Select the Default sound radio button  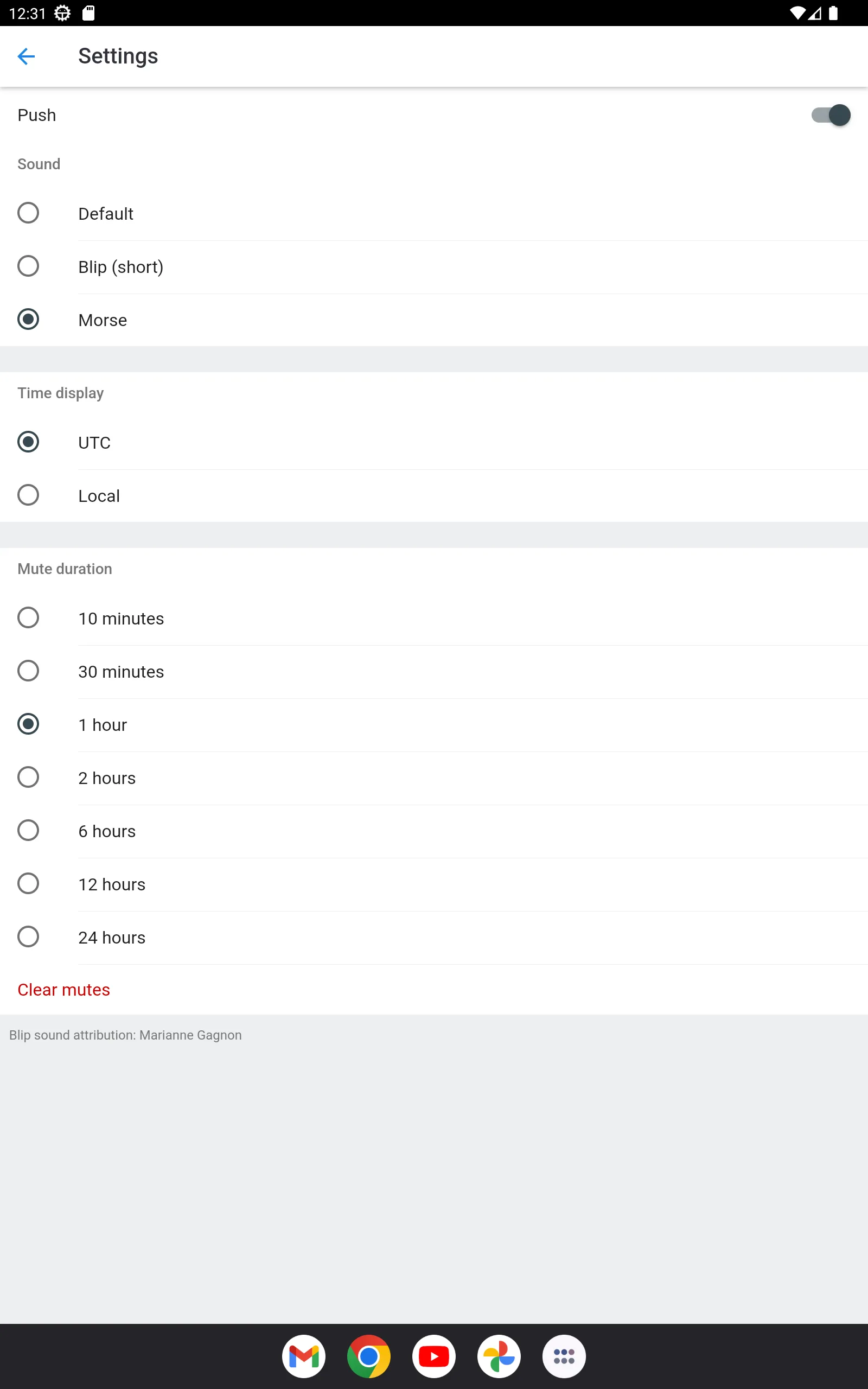(28, 213)
